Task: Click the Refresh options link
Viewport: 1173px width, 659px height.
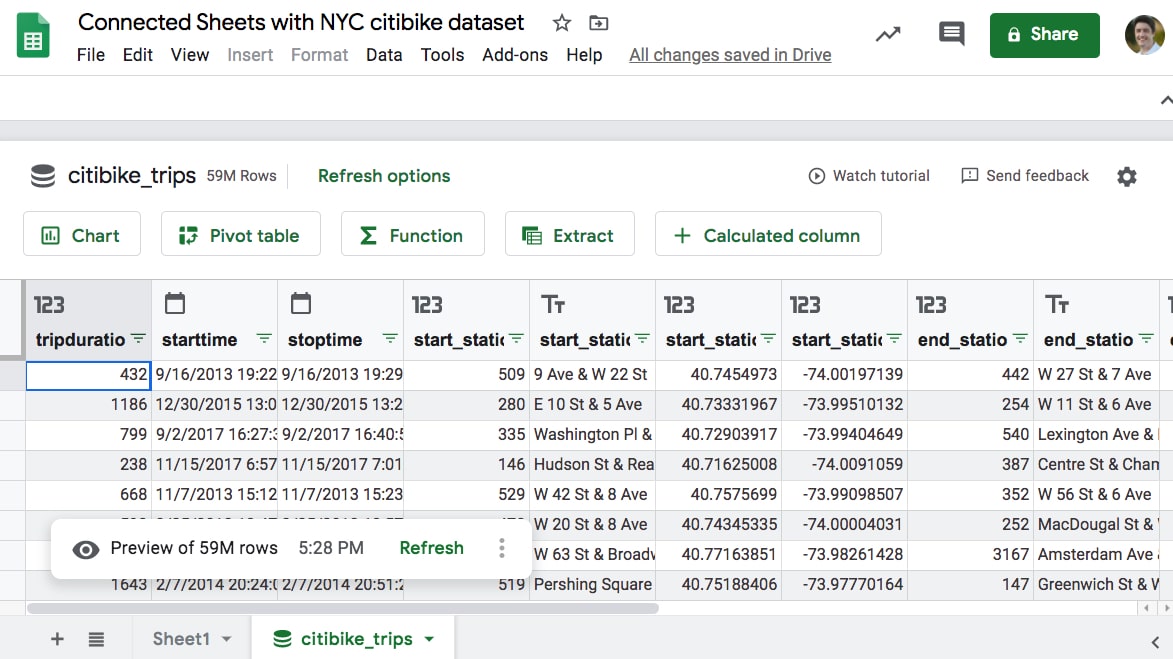Action: pyautogui.click(x=384, y=176)
